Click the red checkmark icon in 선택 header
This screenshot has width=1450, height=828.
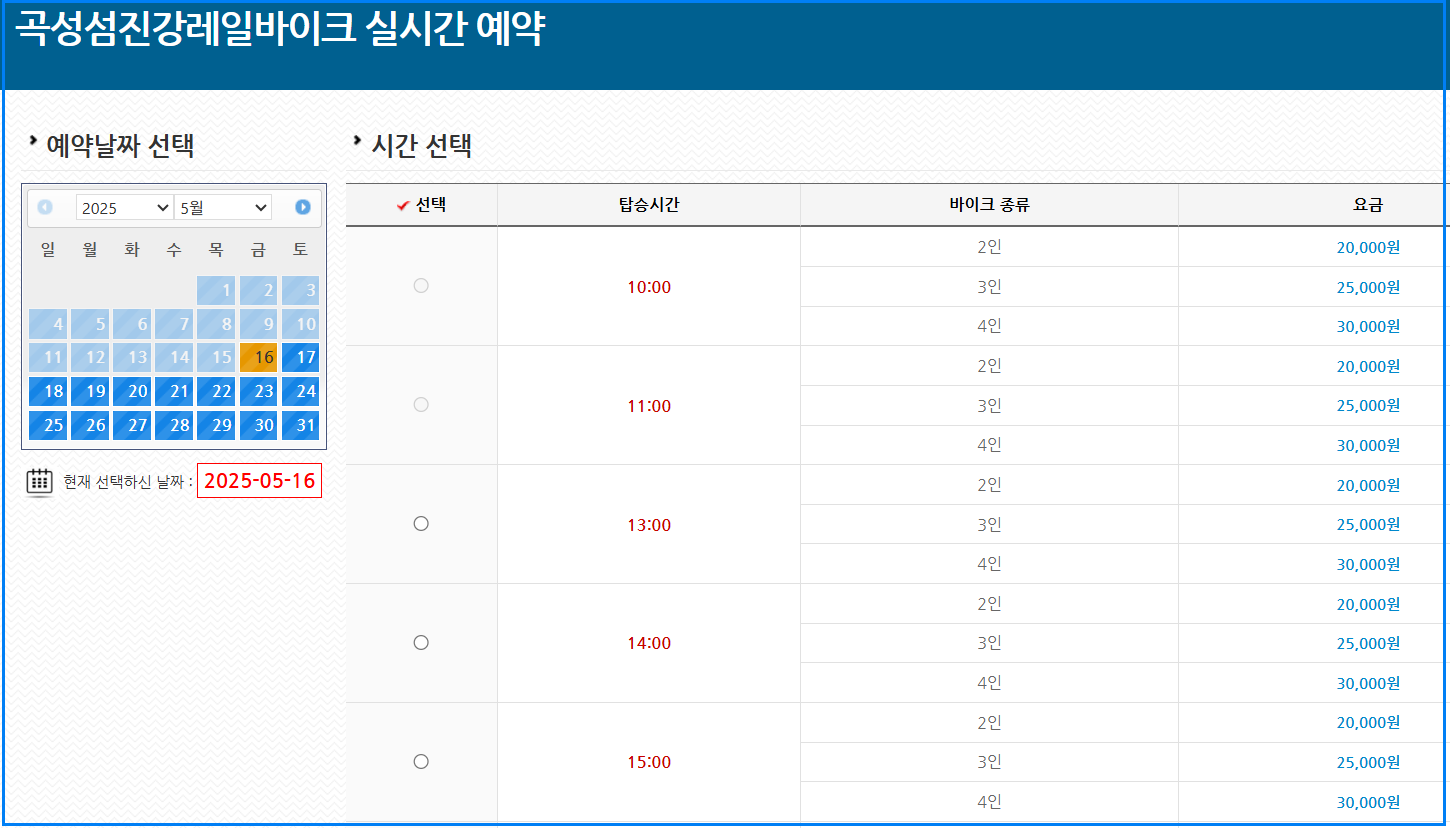click(399, 204)
